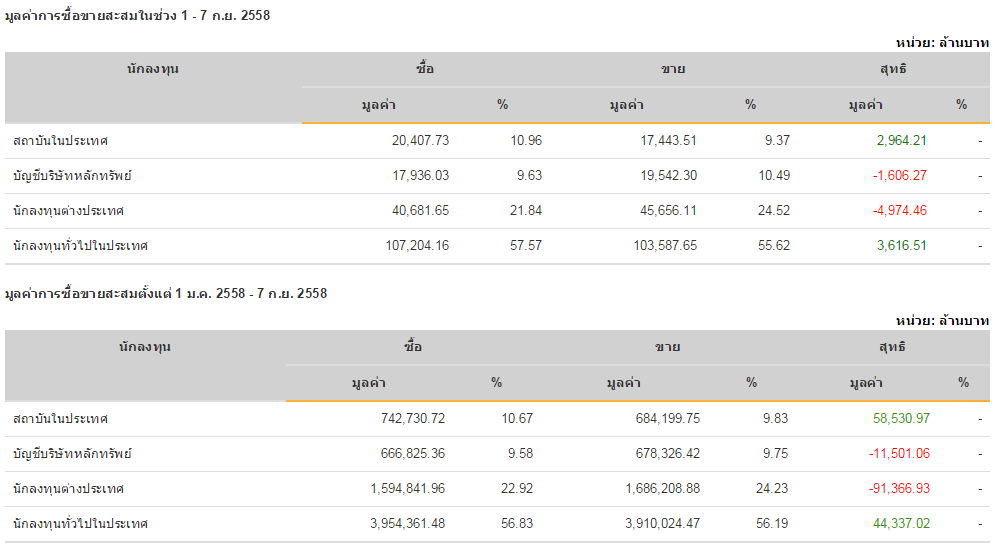The width and height of the screenshot is (1008, 552).
Task: Select the -1,606.27 net value in red
Action: [899, 175]
